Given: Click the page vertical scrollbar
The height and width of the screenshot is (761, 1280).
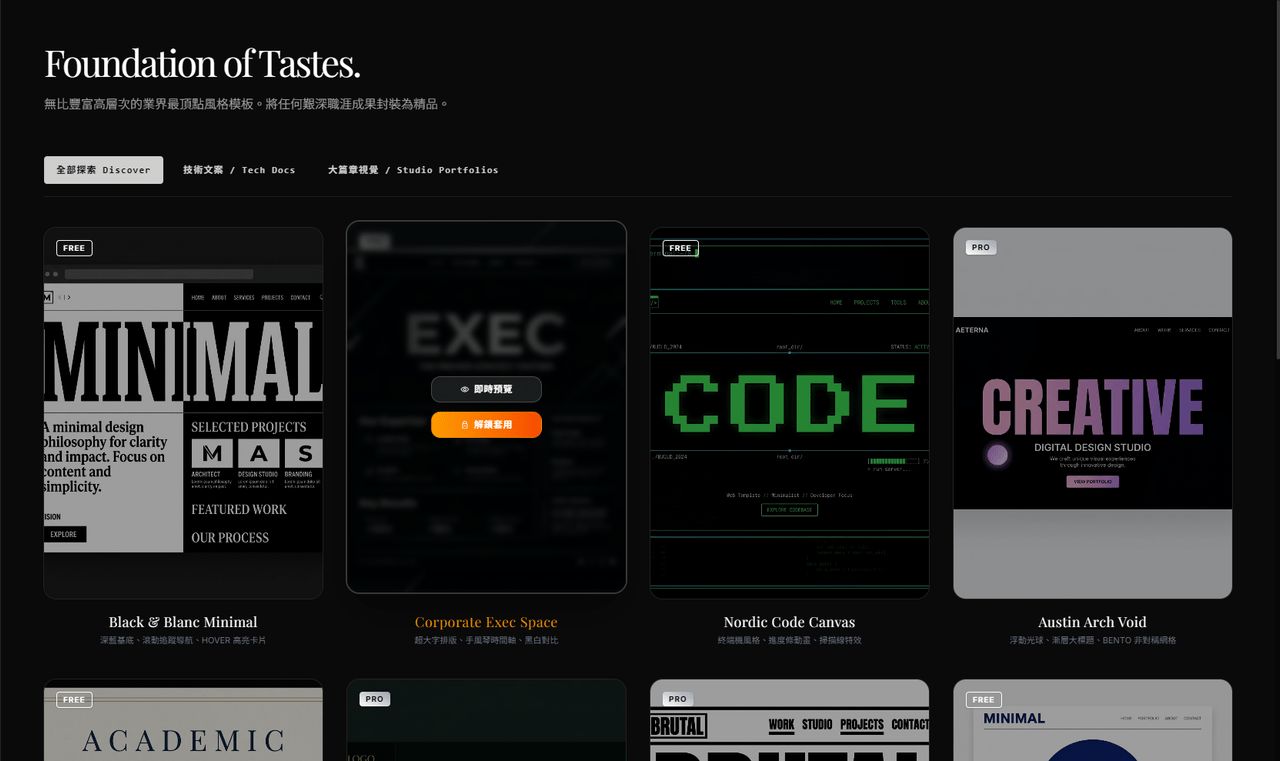Looking at the screenshot, I should click(1275, 180).
